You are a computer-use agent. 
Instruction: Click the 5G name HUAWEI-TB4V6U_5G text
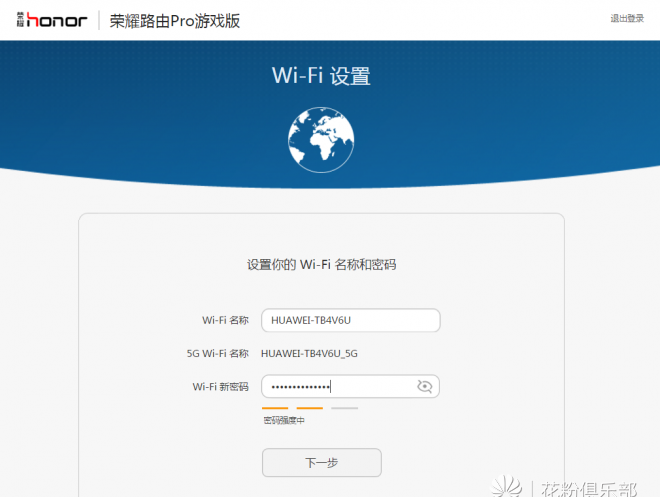309,353
